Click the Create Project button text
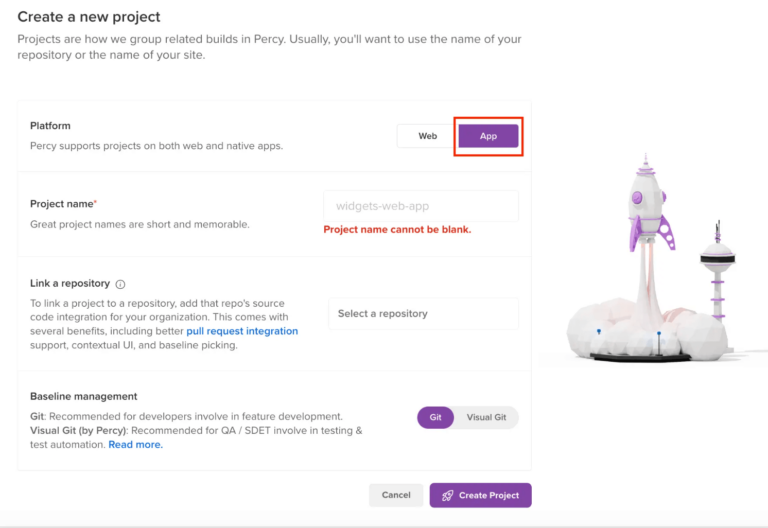This screenshot has width=768, height=528. pyautogui.click(x=488, y=495)
